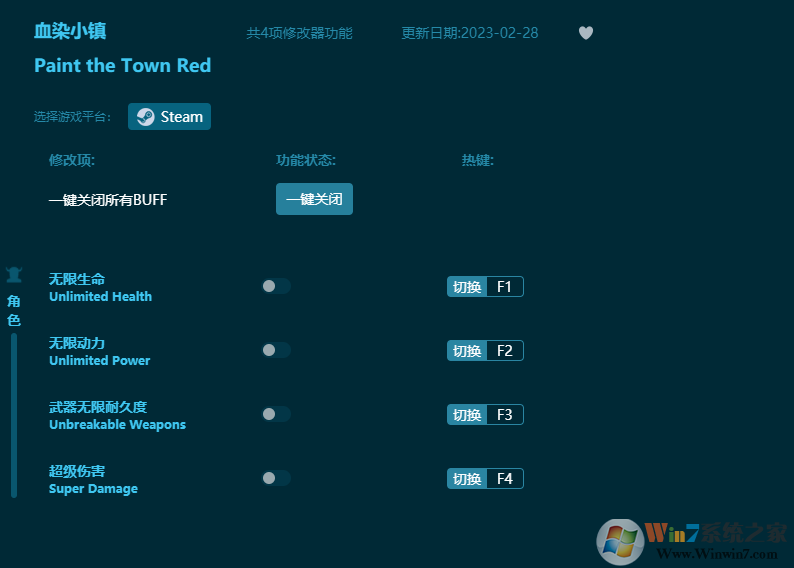Image resolution: width=794 pixels, height=568 pixels.
Task: Turn on Unbreakable Weapons switch
Action: (x=276, y=414)
